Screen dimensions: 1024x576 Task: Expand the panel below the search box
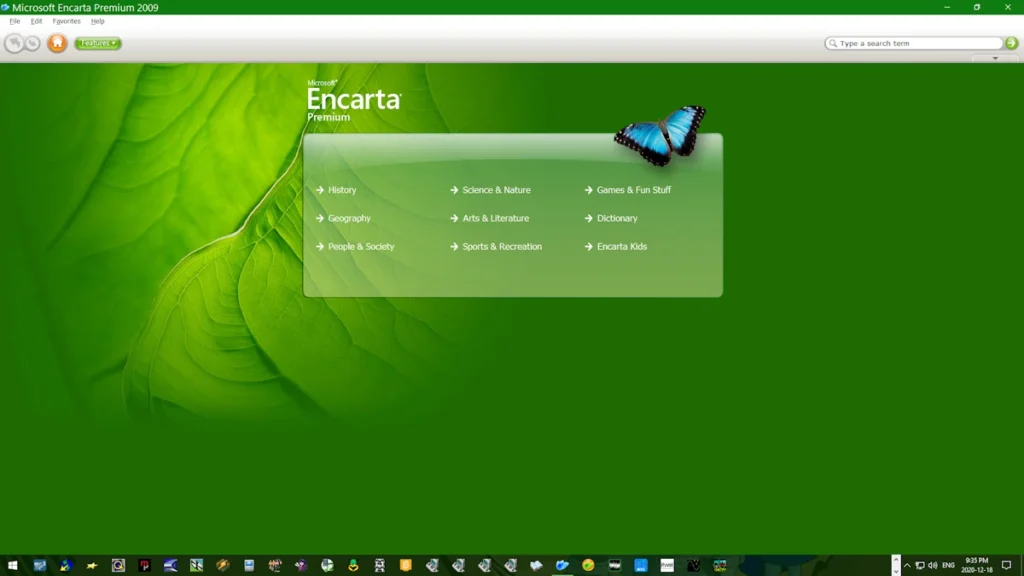pos(994,59)
